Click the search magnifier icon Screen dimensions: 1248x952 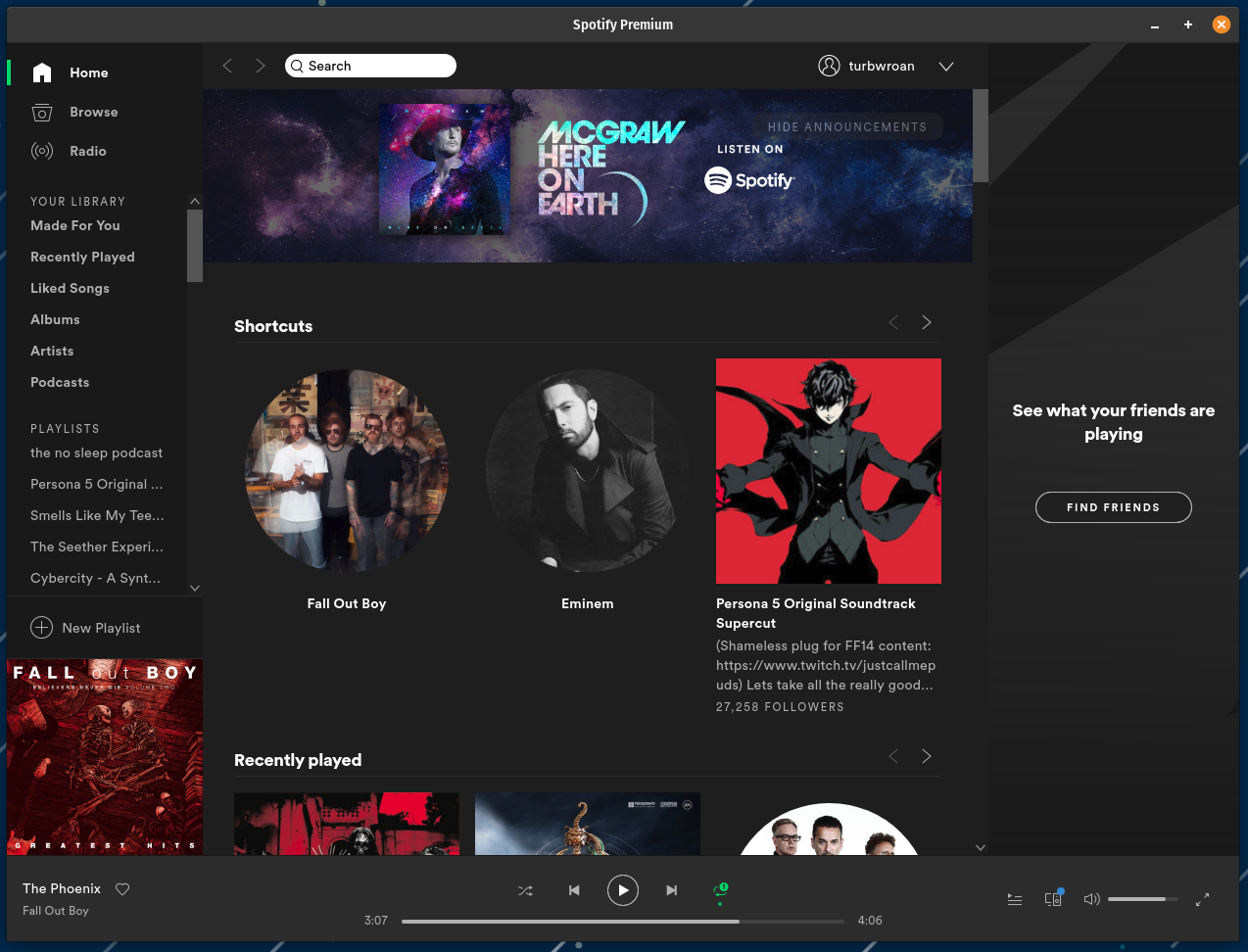tap(298, 66)
